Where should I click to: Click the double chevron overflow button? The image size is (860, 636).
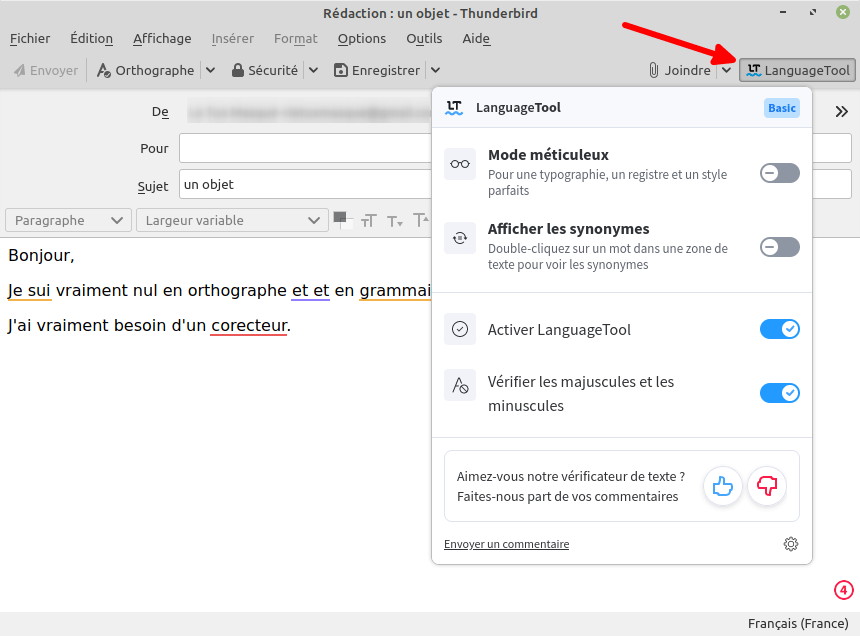[841, 112]
